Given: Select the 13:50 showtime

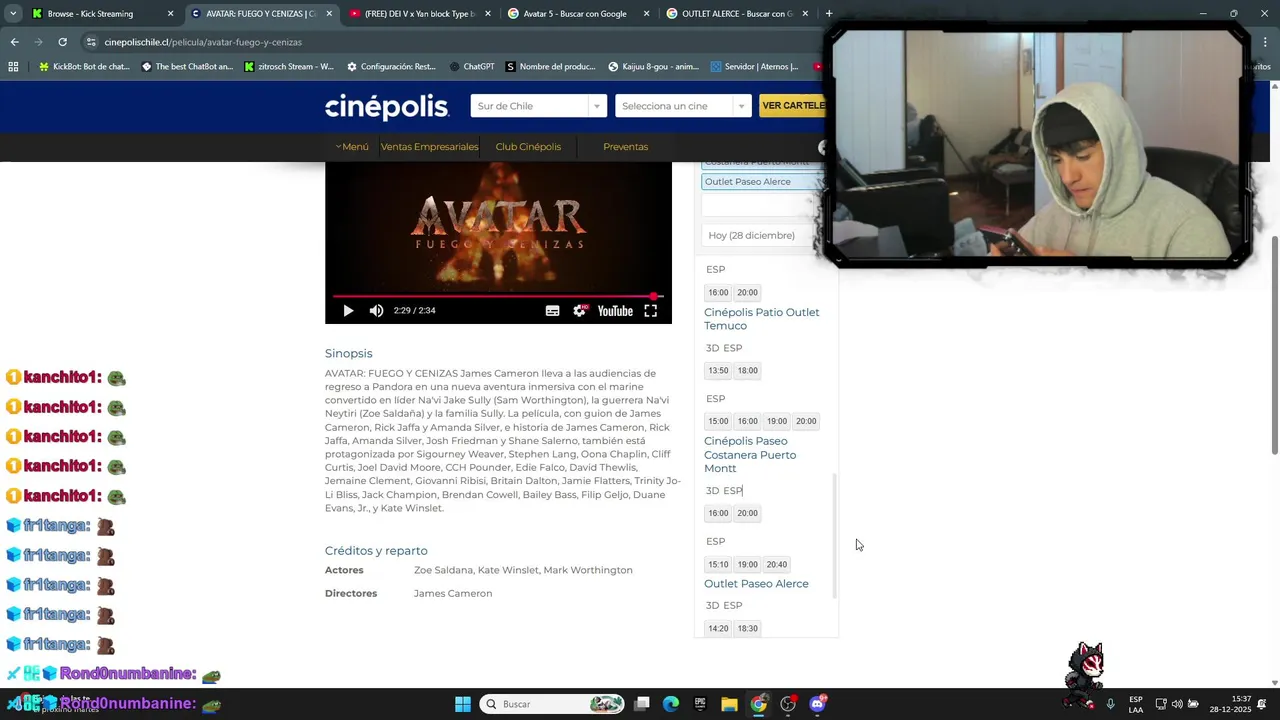Looking at the screenshot, I should coord(718,371).
